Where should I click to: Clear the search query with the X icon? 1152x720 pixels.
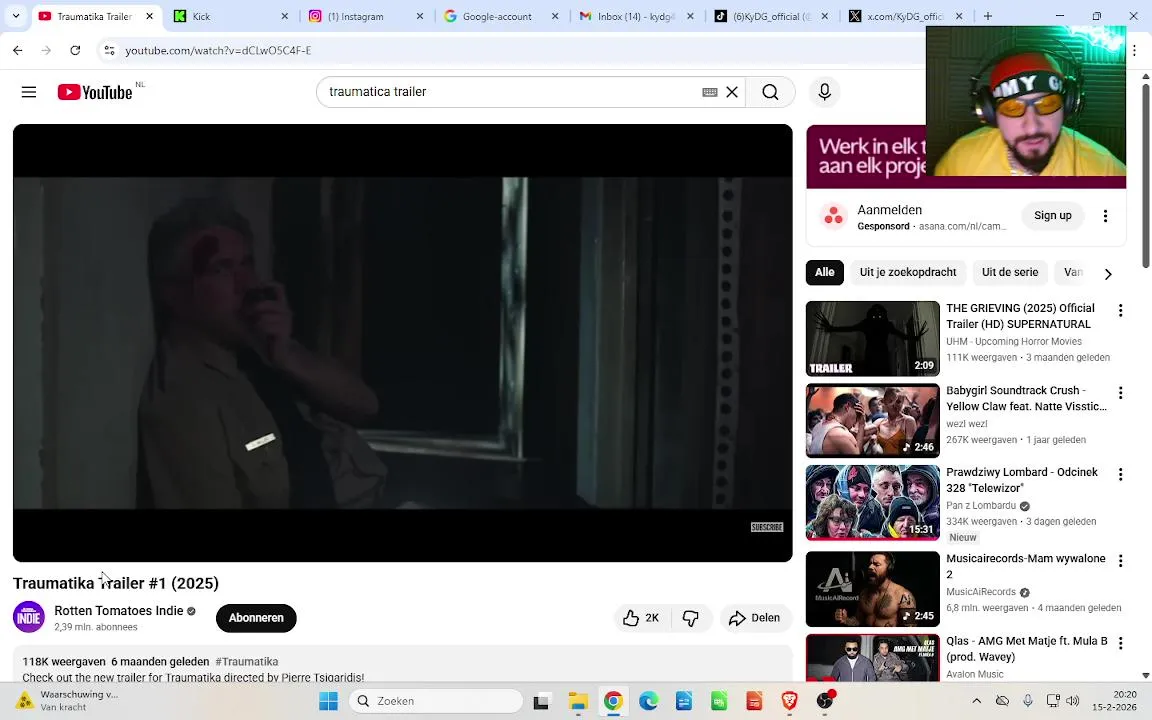tap(732, 92)
